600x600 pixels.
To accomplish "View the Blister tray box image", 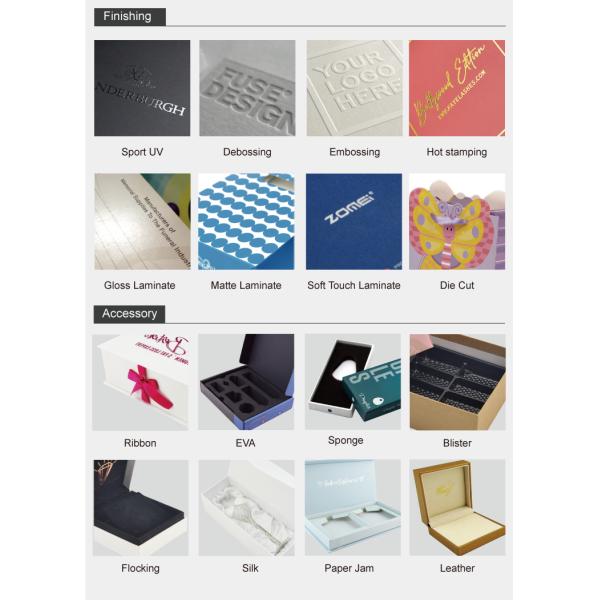I will coord(458,382).
